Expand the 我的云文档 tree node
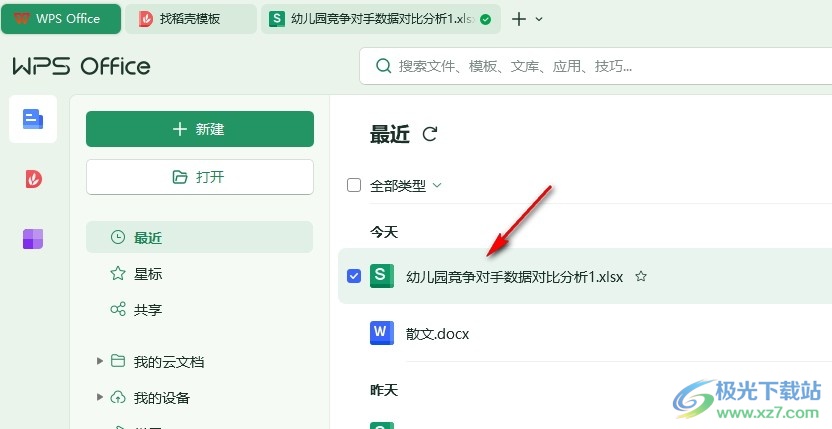This screenshot has height=429, width=832. point(99,361)
